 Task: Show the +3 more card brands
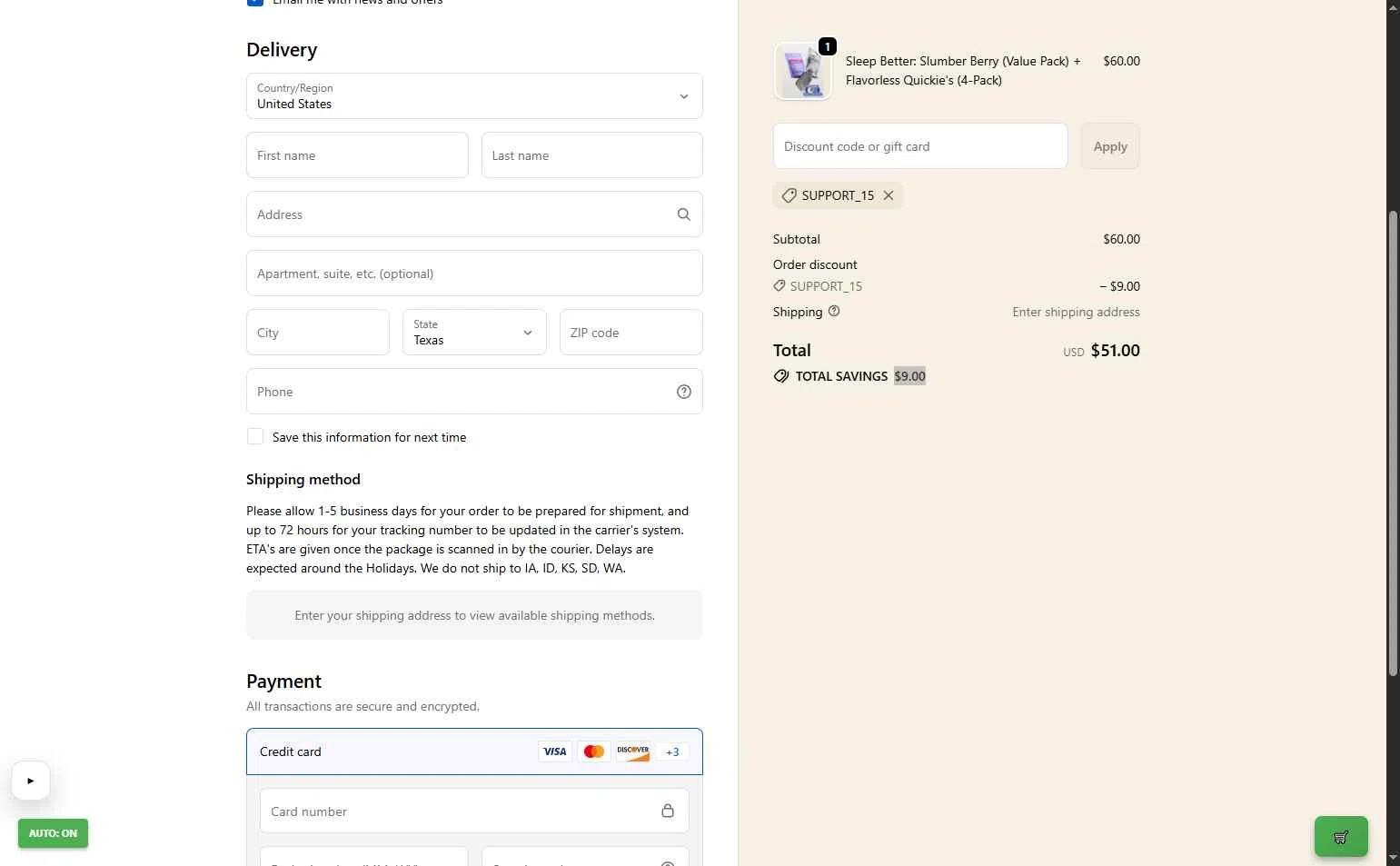(x=672, y=752)
